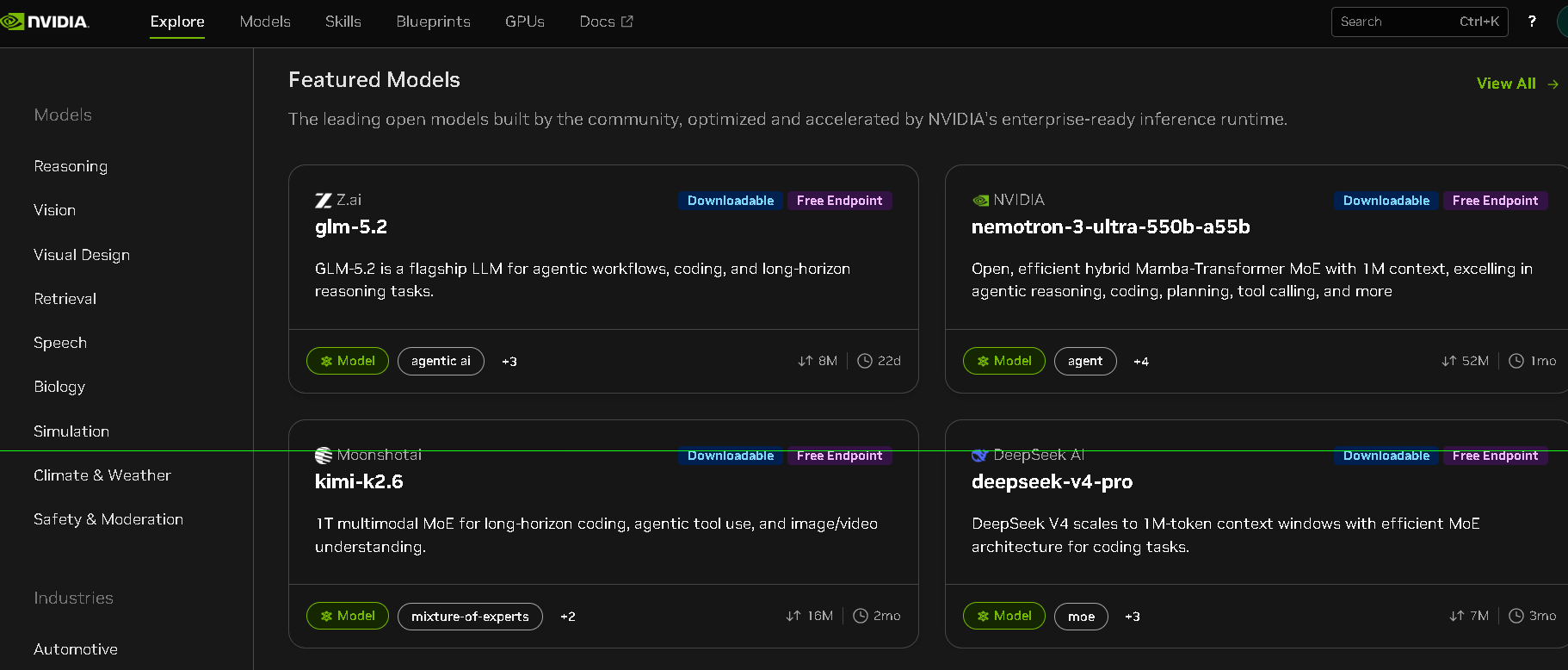Select the Speech category
1568x670 pixels.
coord(60,343)
